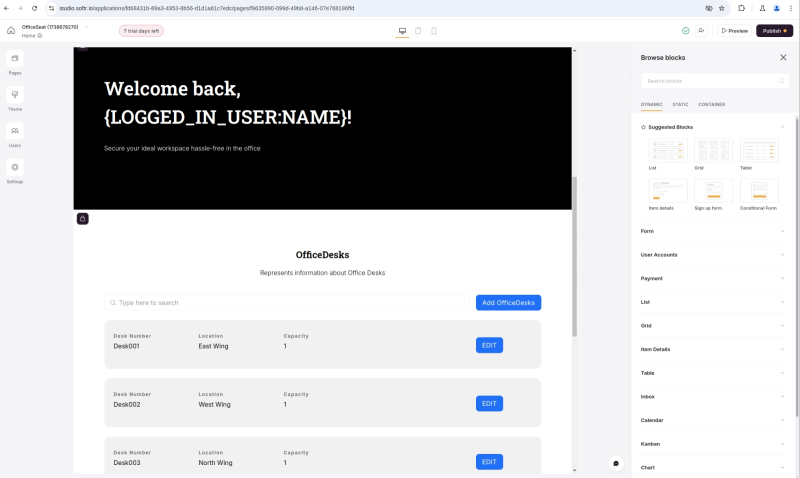
Task: Click the invite collaborators icon beside Preview
Action: 702,31
